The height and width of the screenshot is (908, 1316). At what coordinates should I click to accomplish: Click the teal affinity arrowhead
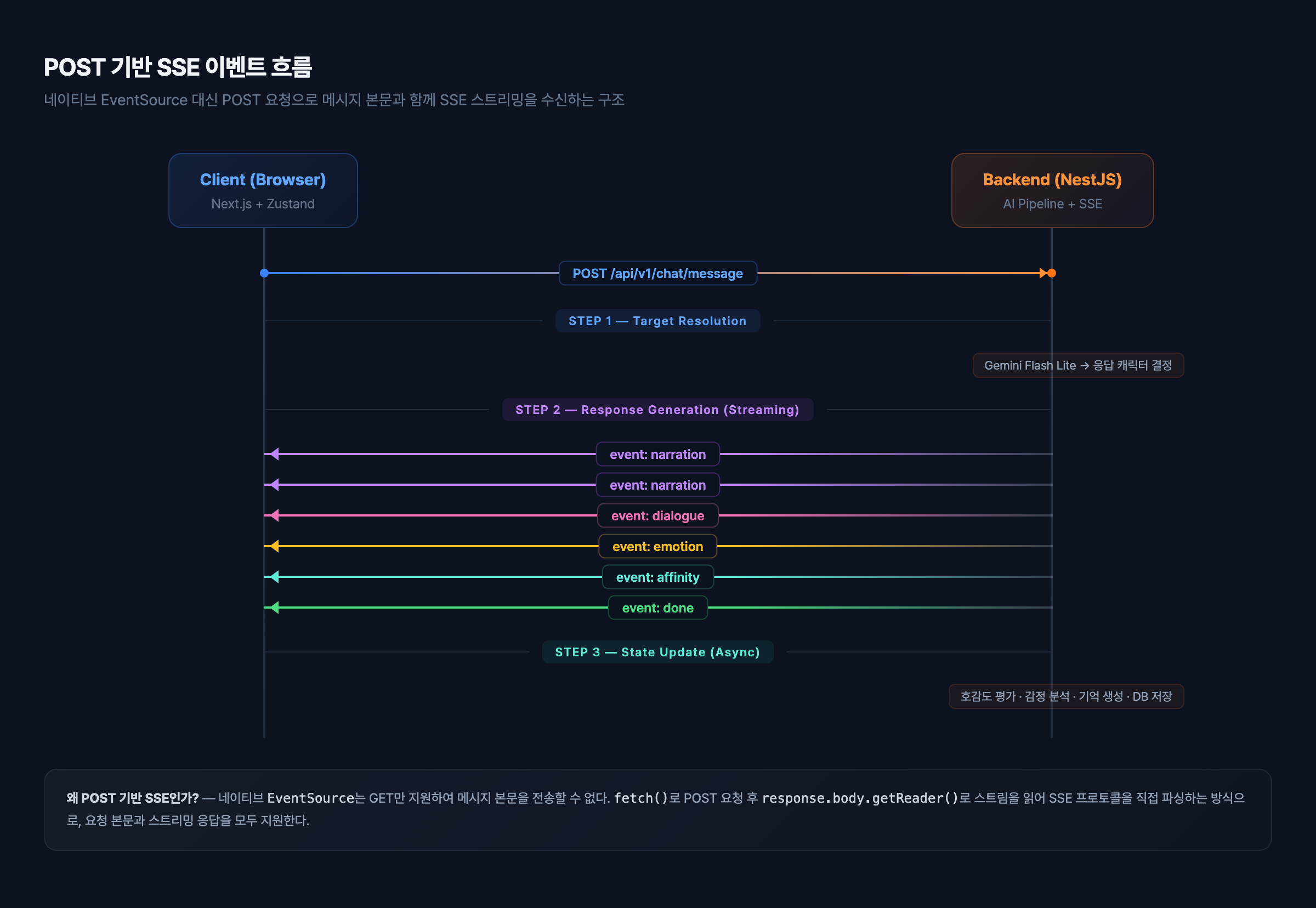274,577
